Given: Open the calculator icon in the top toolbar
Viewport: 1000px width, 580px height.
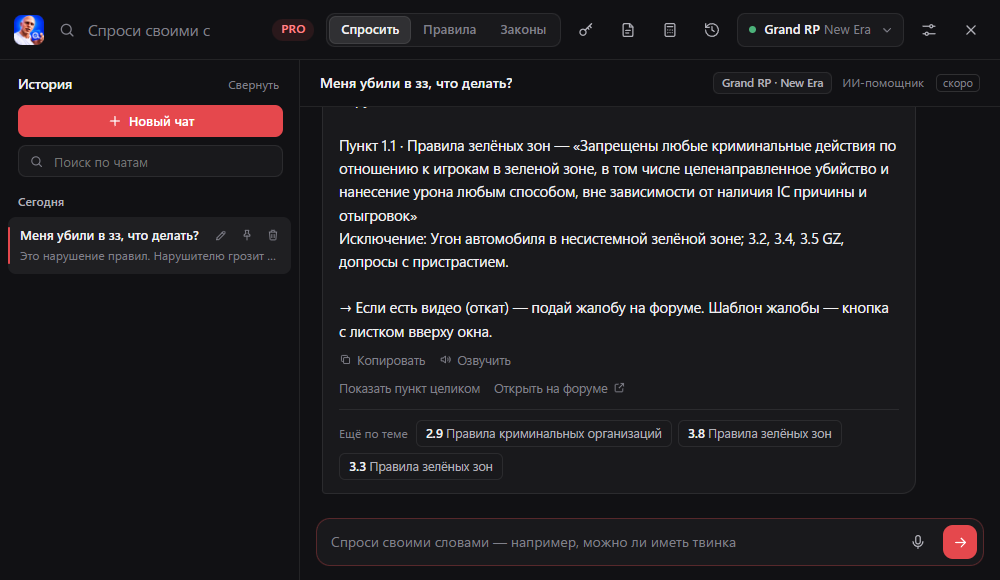Looking at the screenshot, I should [x=670, y=30].
